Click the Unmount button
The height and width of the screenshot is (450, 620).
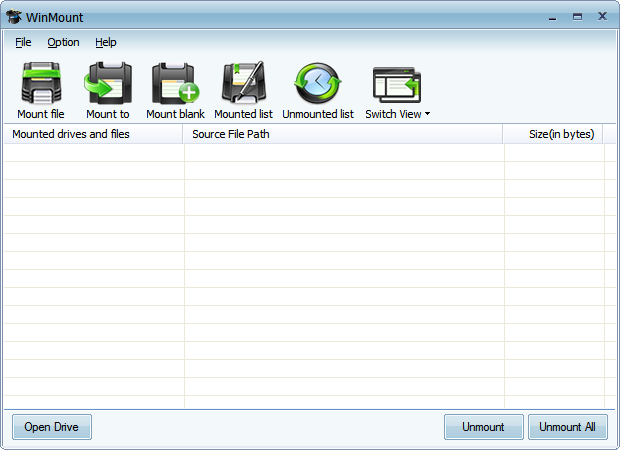[x=484, y=427]
